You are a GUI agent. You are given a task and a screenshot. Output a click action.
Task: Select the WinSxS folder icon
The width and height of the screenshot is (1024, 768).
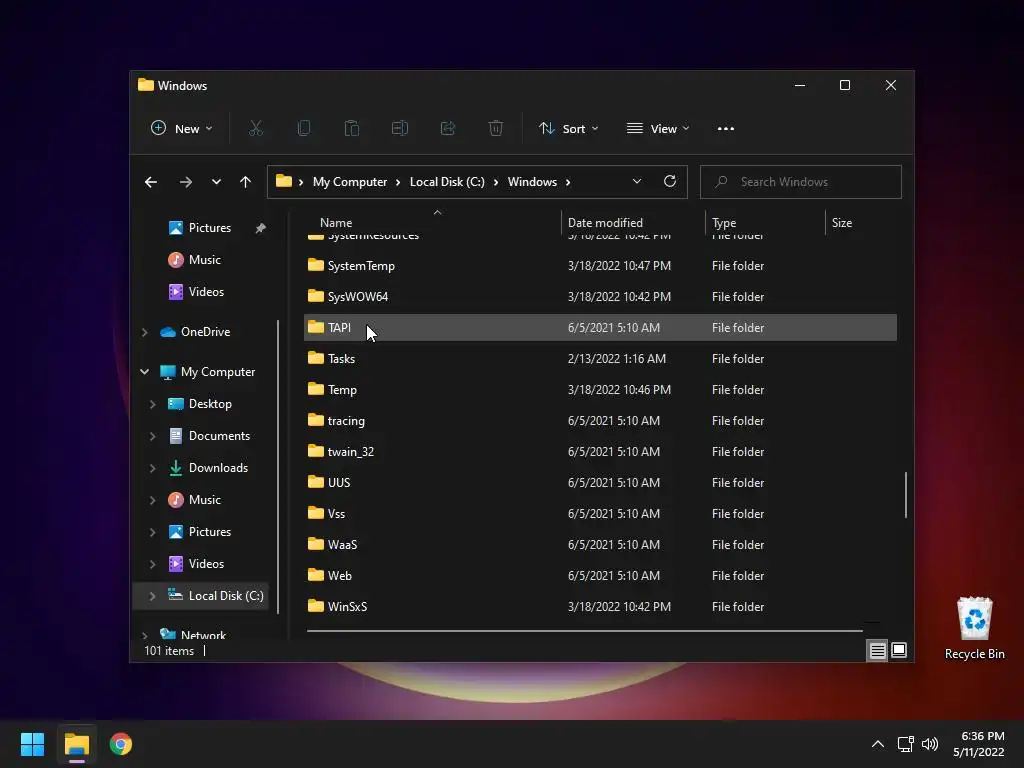point(315,605)
